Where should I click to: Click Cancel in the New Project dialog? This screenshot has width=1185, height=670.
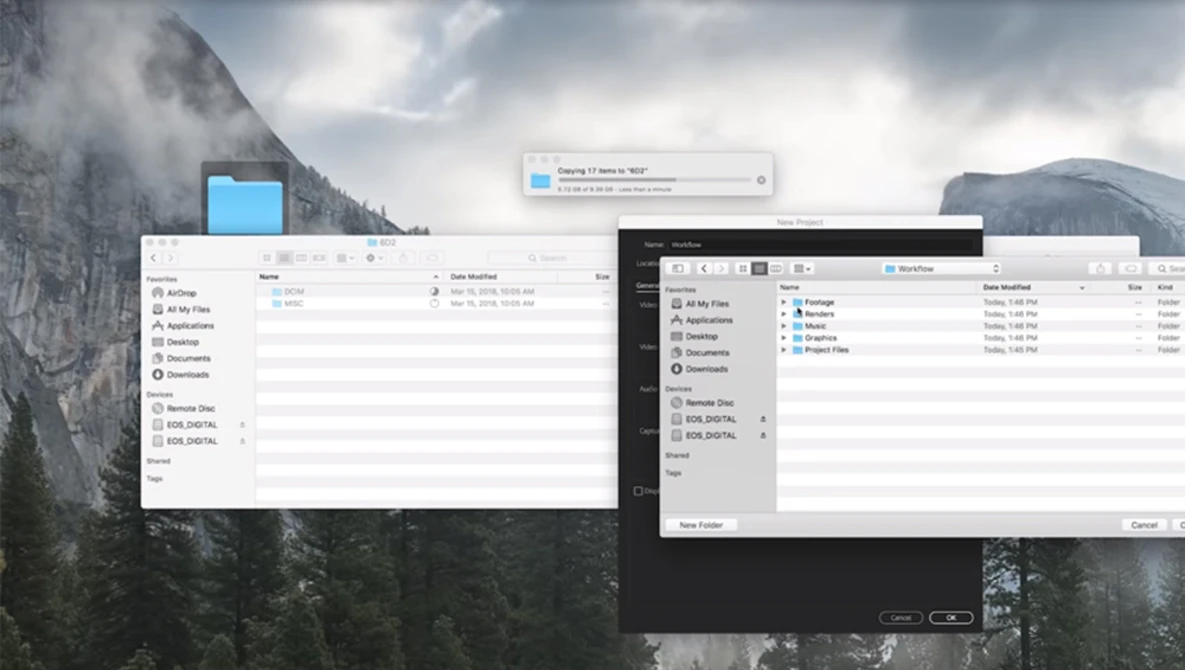click(x=901, y=618)
